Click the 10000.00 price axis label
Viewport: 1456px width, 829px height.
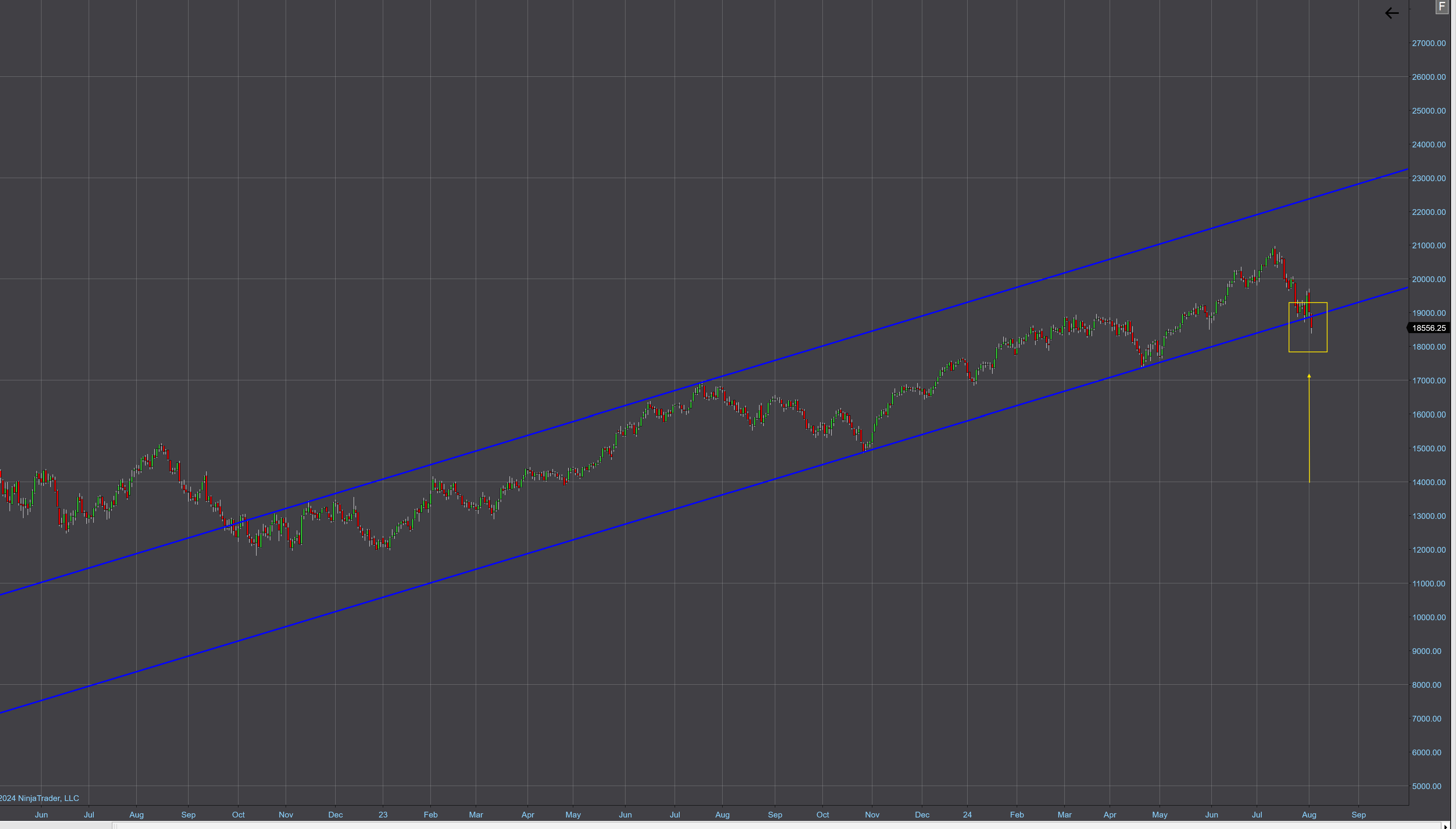(1429, 617)
